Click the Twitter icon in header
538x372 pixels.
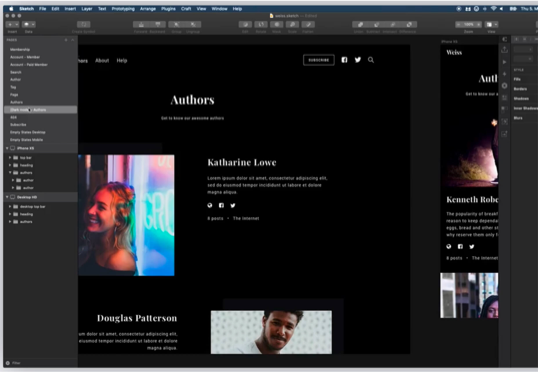click(358, 60)
